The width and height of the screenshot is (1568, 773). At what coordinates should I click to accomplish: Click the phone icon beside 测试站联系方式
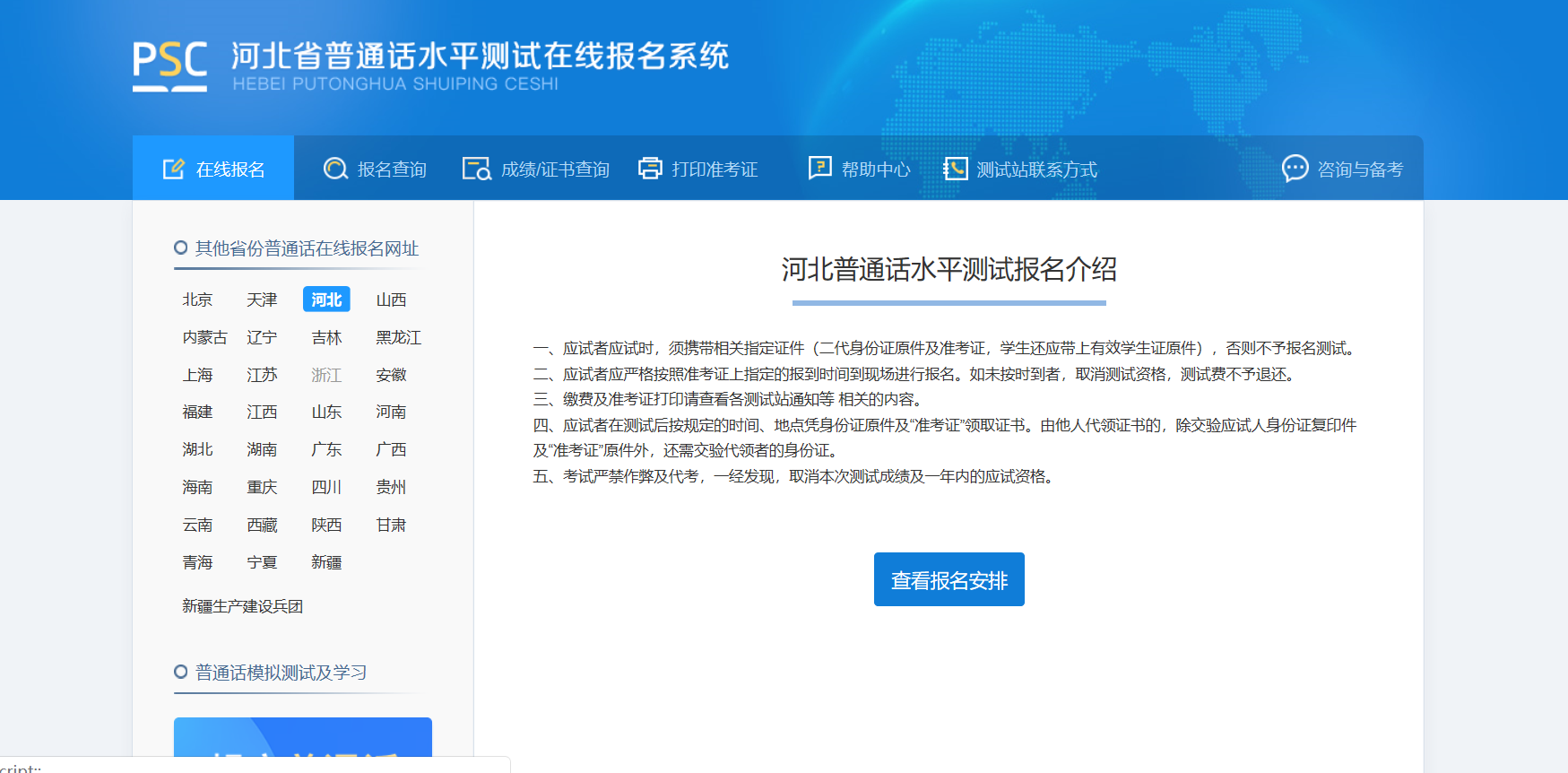pos(956,169)
